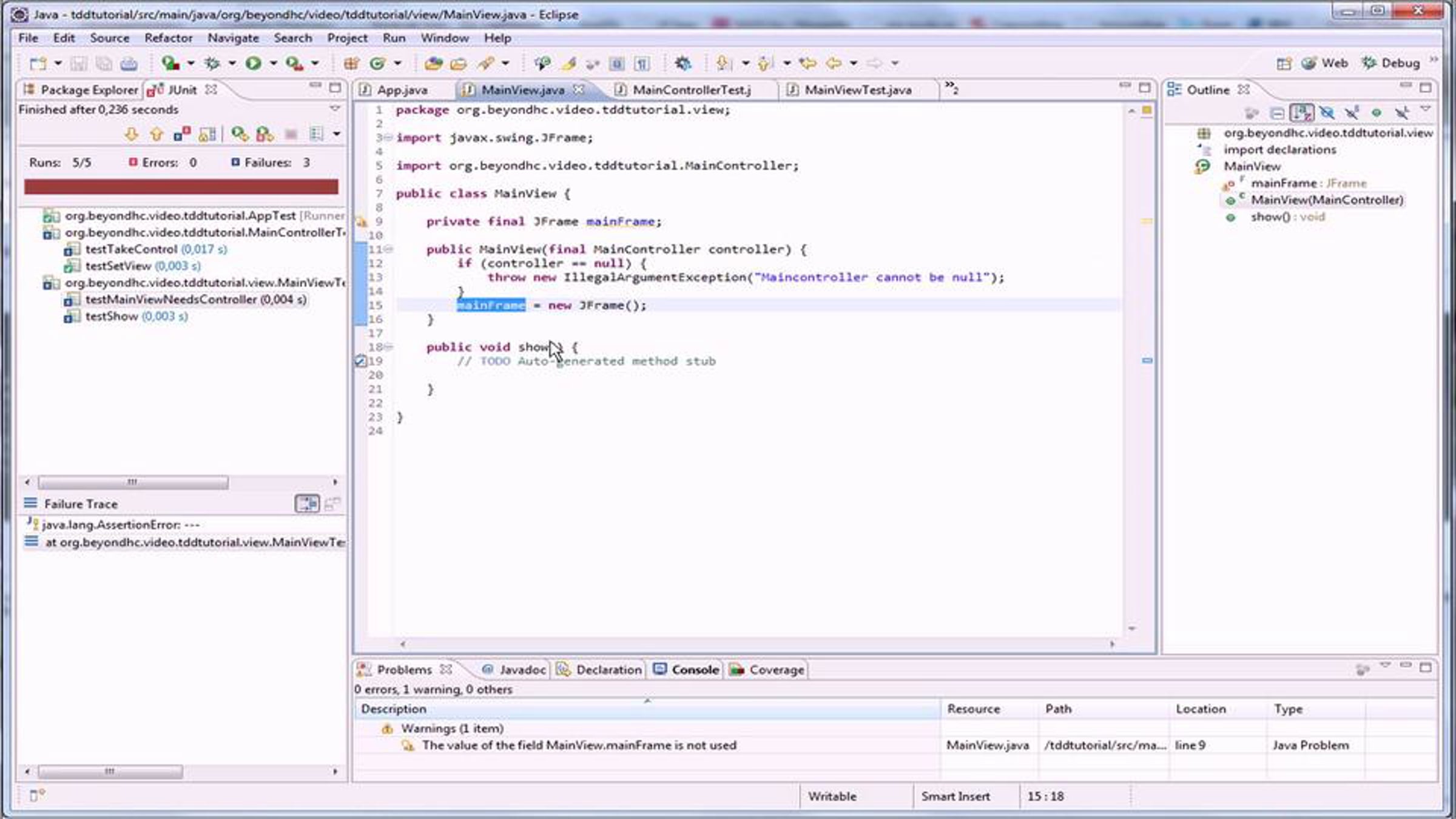Open the Console tab
The image size is (1456, 819).
click(687, 670)
